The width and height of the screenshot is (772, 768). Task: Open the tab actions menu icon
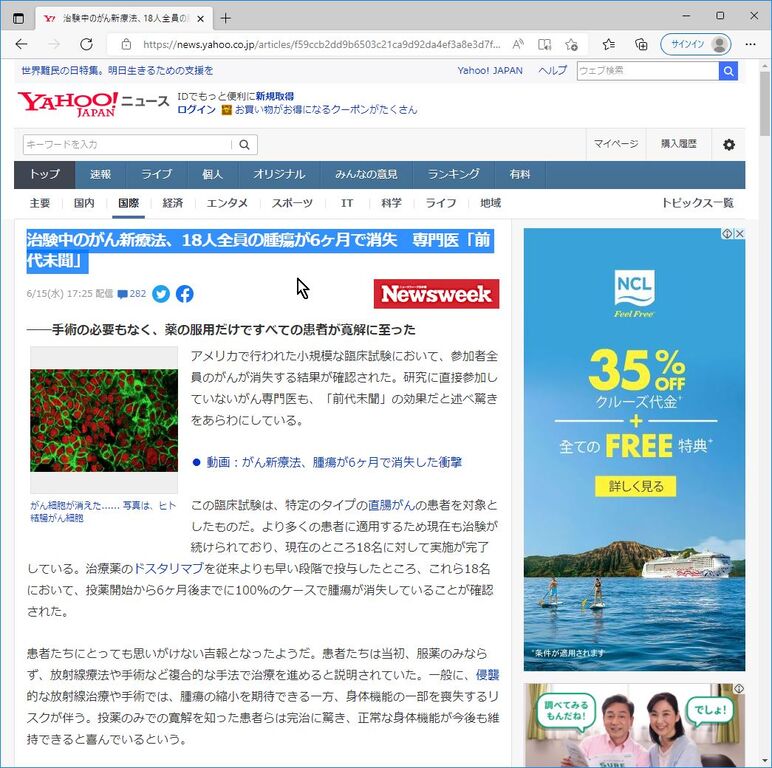click(18, 19)
